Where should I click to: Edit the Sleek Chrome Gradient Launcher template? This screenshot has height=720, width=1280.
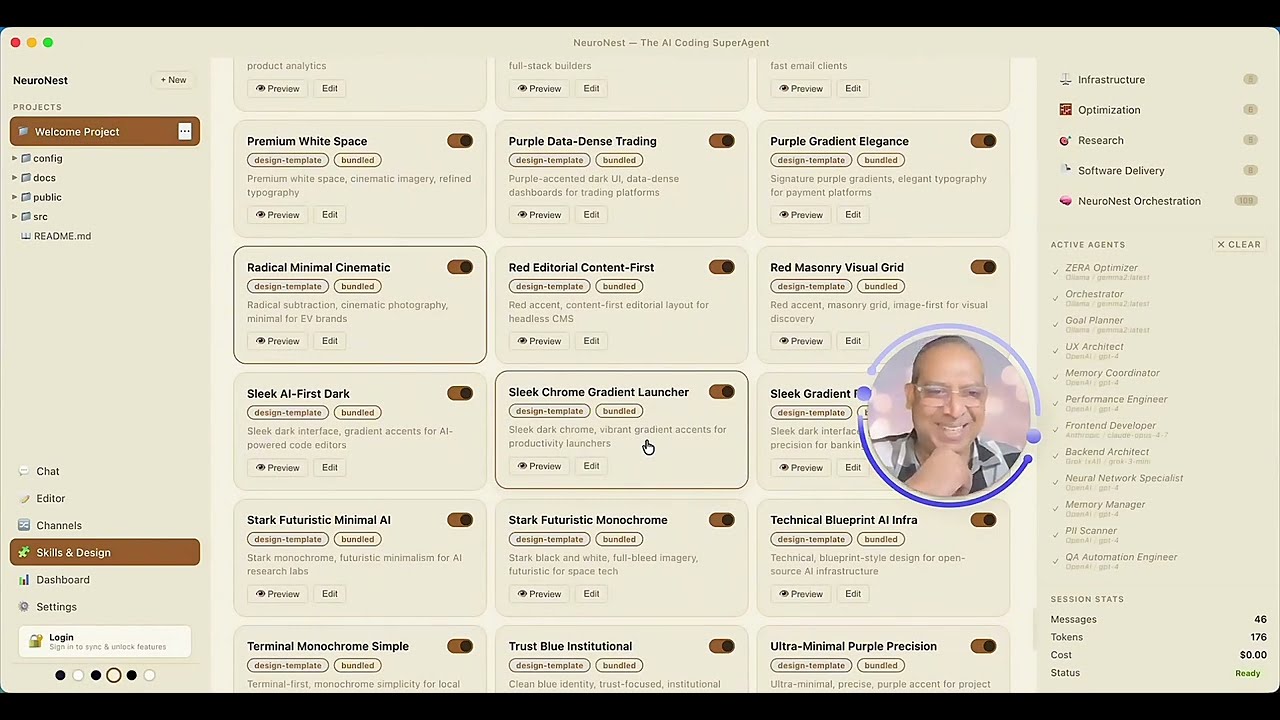(591, 466)
